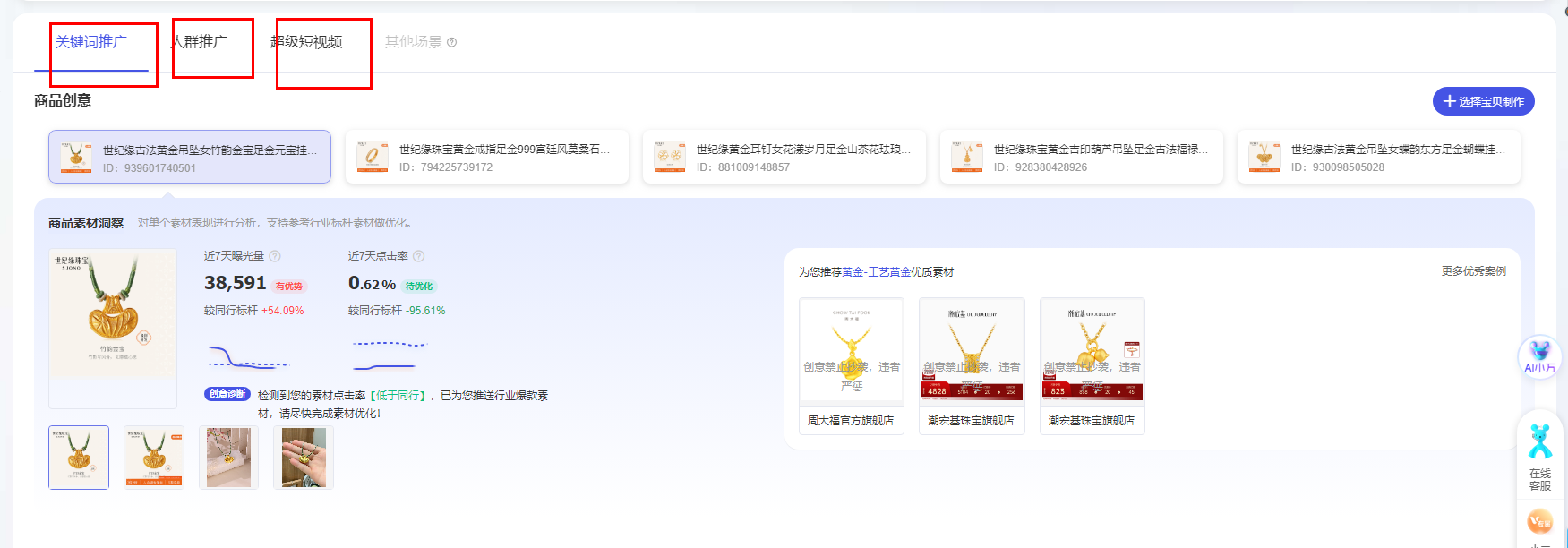Click help icon next to 其他场景
This screenshot has width=1568, height=548.
coord(452,42)
